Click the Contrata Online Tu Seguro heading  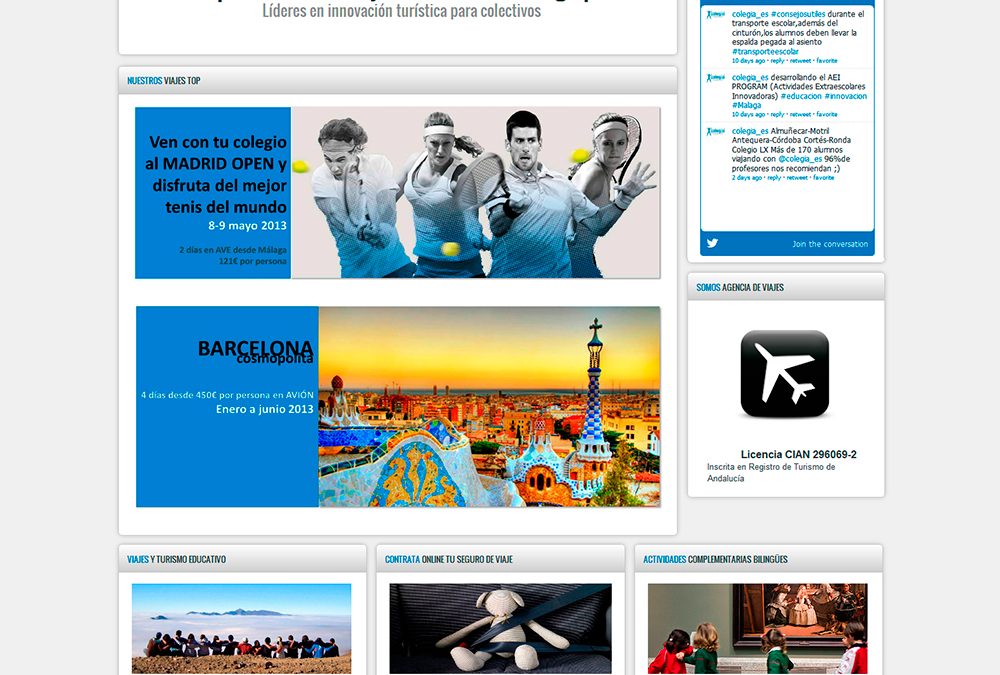pos(448,560)
